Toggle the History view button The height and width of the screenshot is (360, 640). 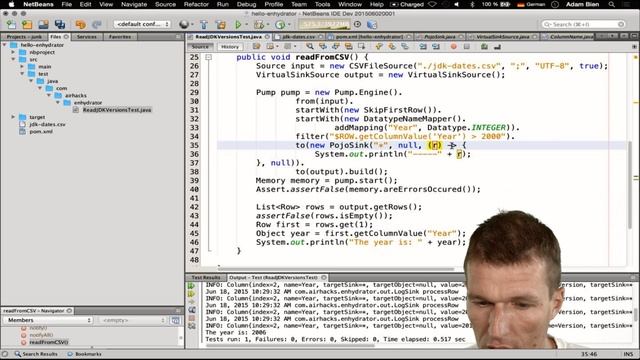tap(230, 47)
